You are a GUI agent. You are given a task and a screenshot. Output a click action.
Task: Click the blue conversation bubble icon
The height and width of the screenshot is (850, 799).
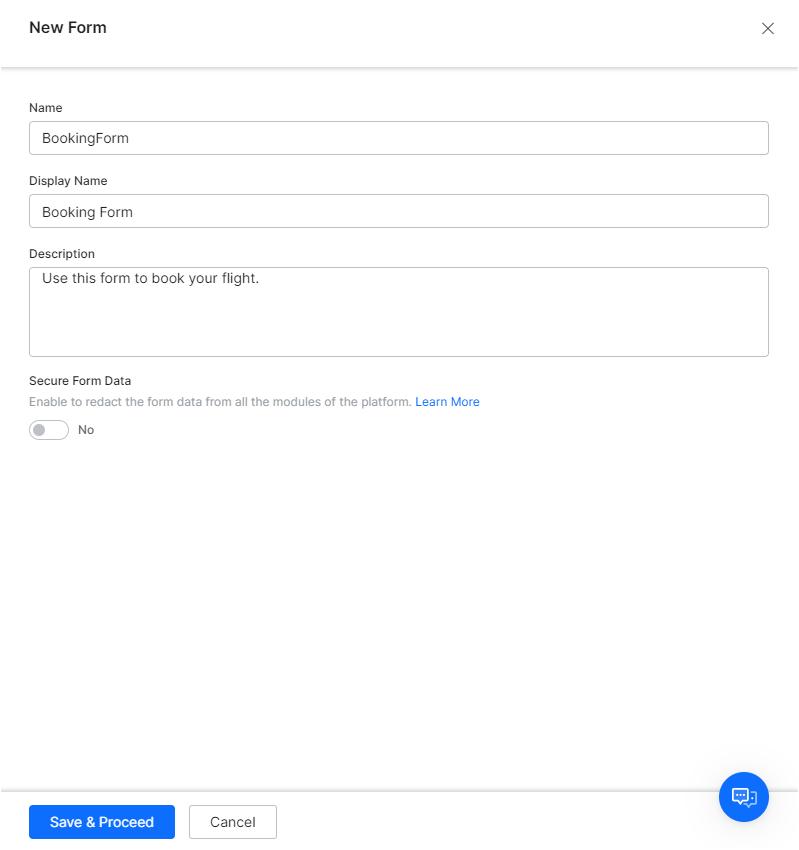tap(743, 797)
